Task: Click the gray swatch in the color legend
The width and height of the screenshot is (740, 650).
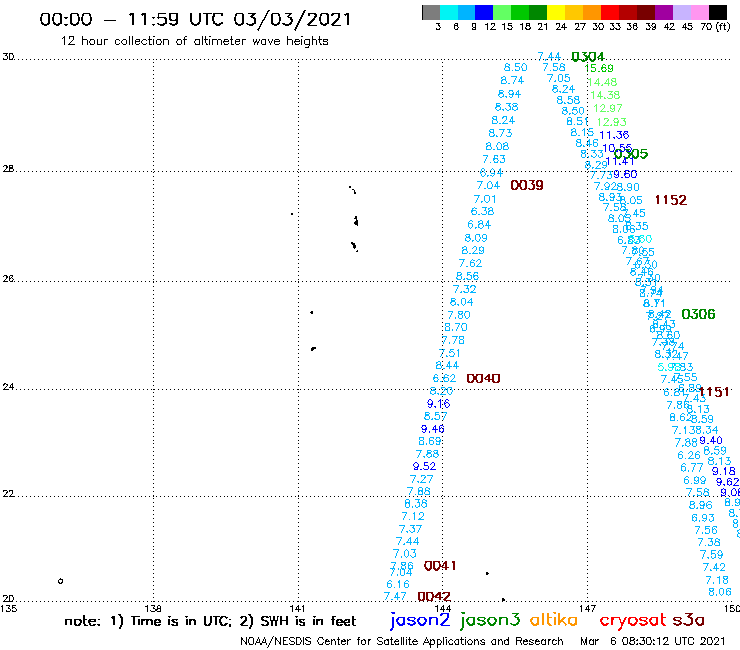Action: coord(431,12)
